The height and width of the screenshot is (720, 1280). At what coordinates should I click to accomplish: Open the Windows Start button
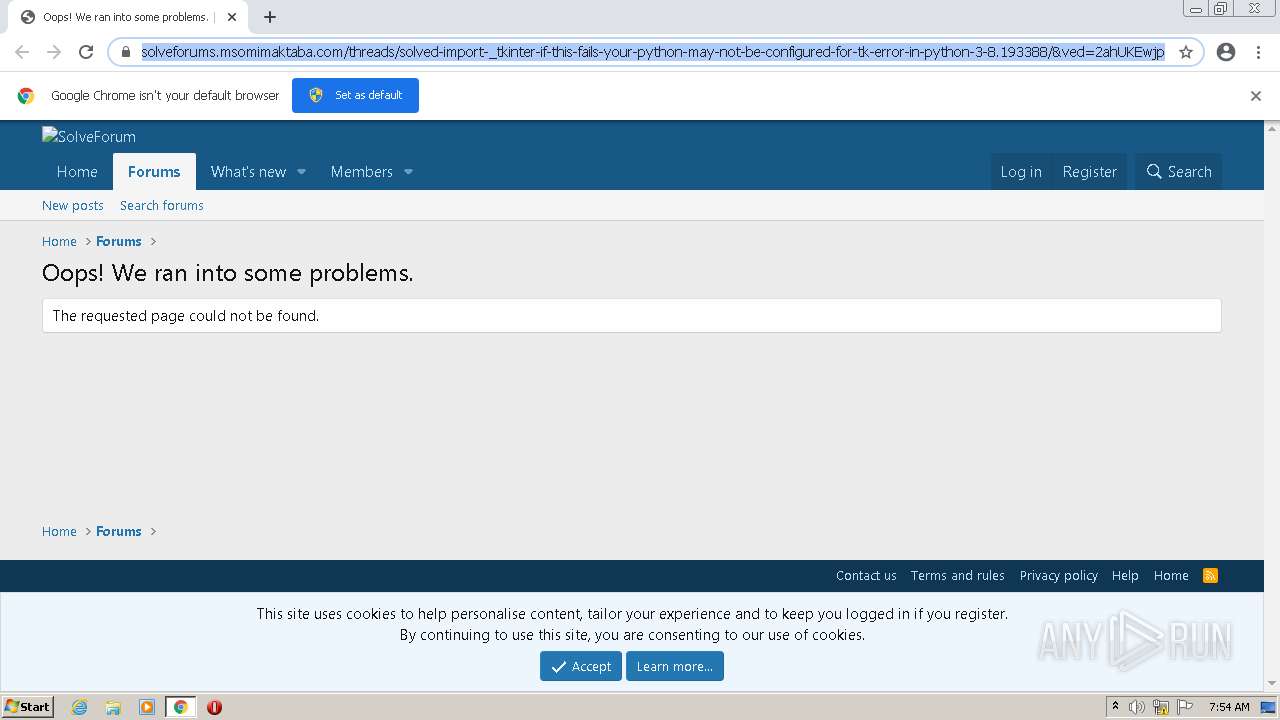click(x=28, y=707)
